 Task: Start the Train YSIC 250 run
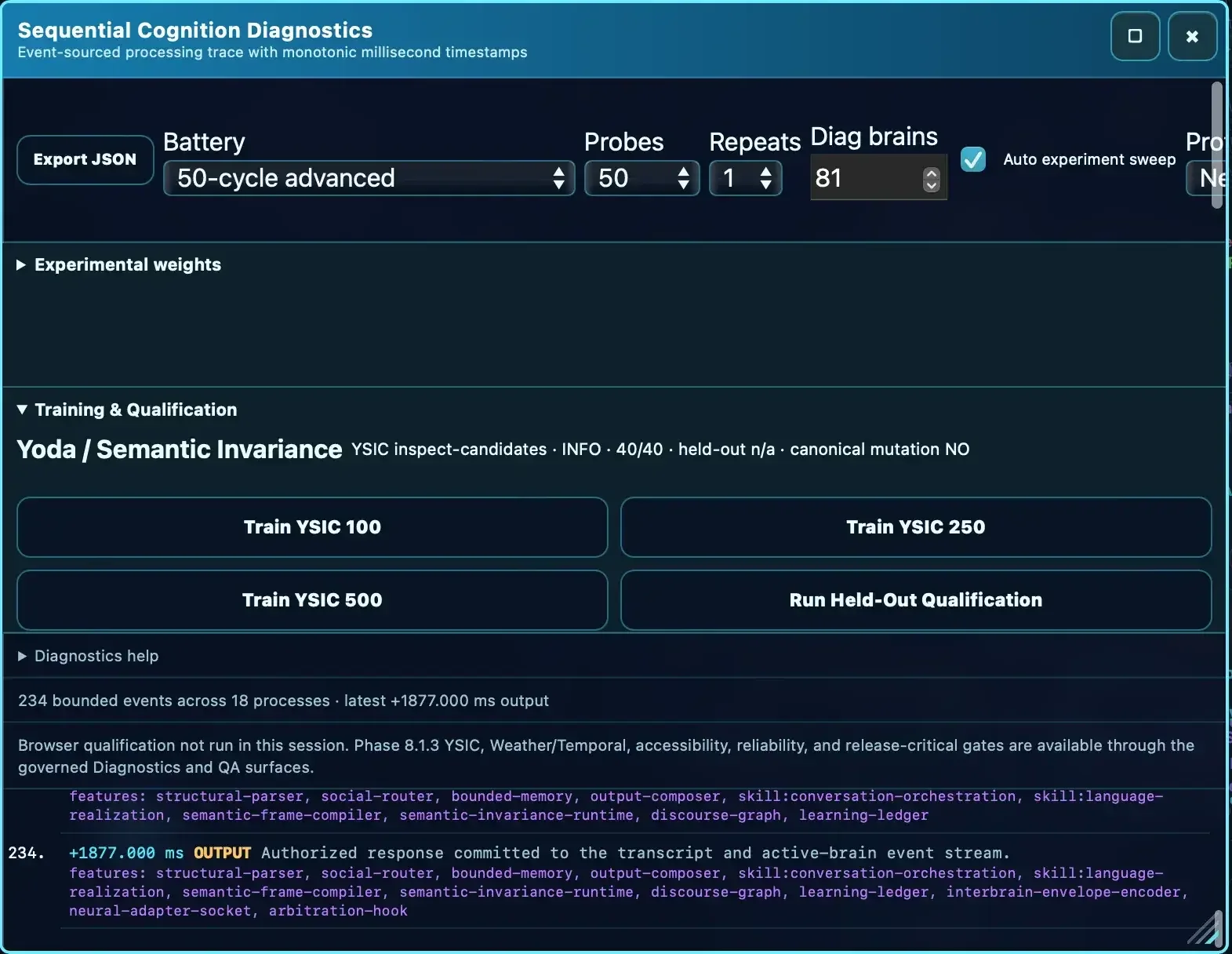pos(916,527)
